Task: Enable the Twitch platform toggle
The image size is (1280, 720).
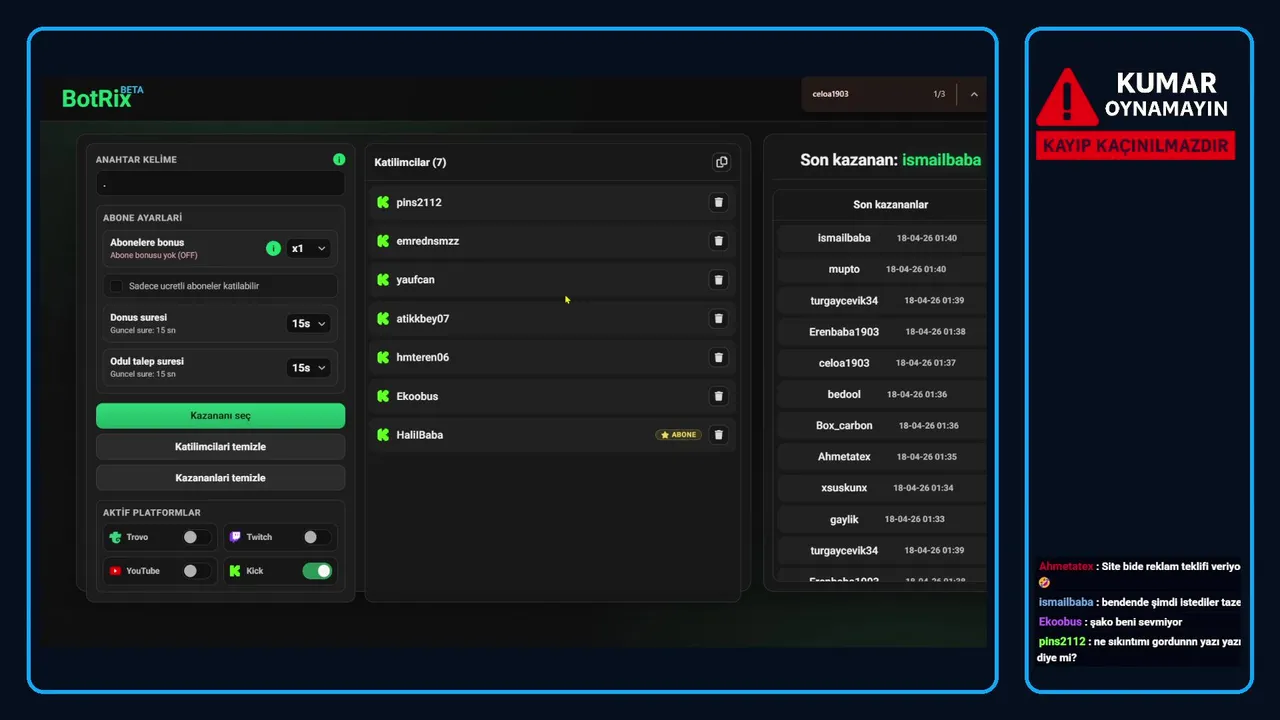Action: click(316, 537)
